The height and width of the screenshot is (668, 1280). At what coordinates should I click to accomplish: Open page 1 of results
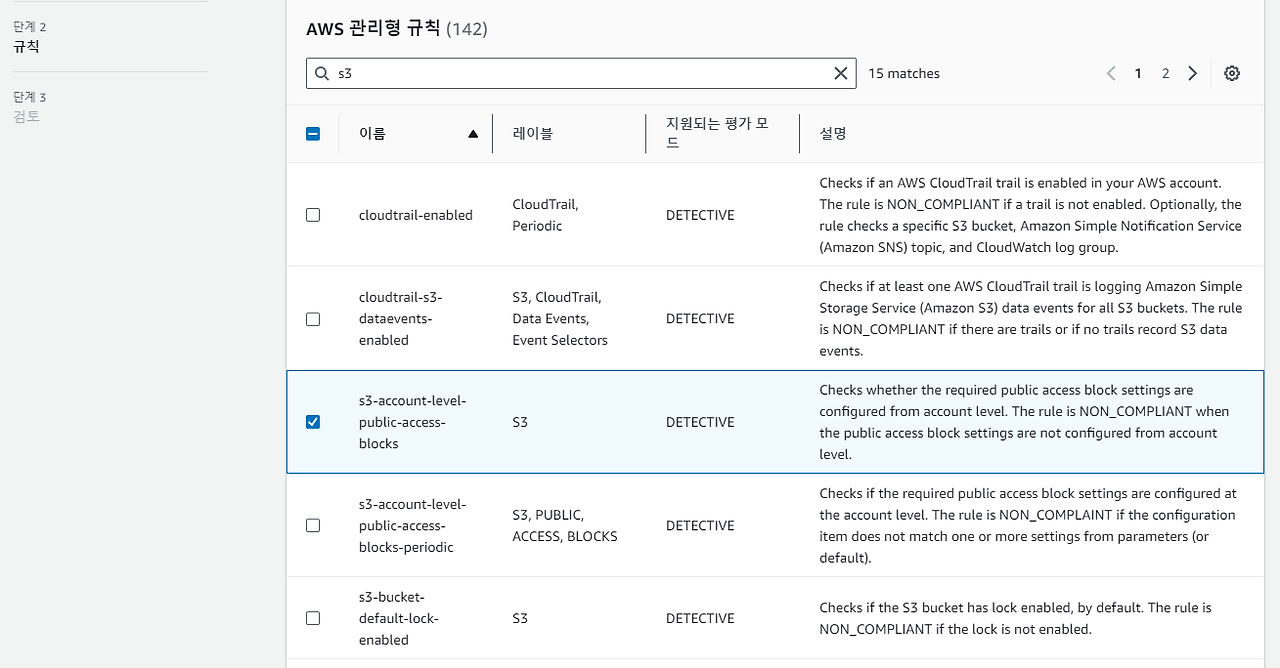pyautogui.click(x=1138, y=73)
